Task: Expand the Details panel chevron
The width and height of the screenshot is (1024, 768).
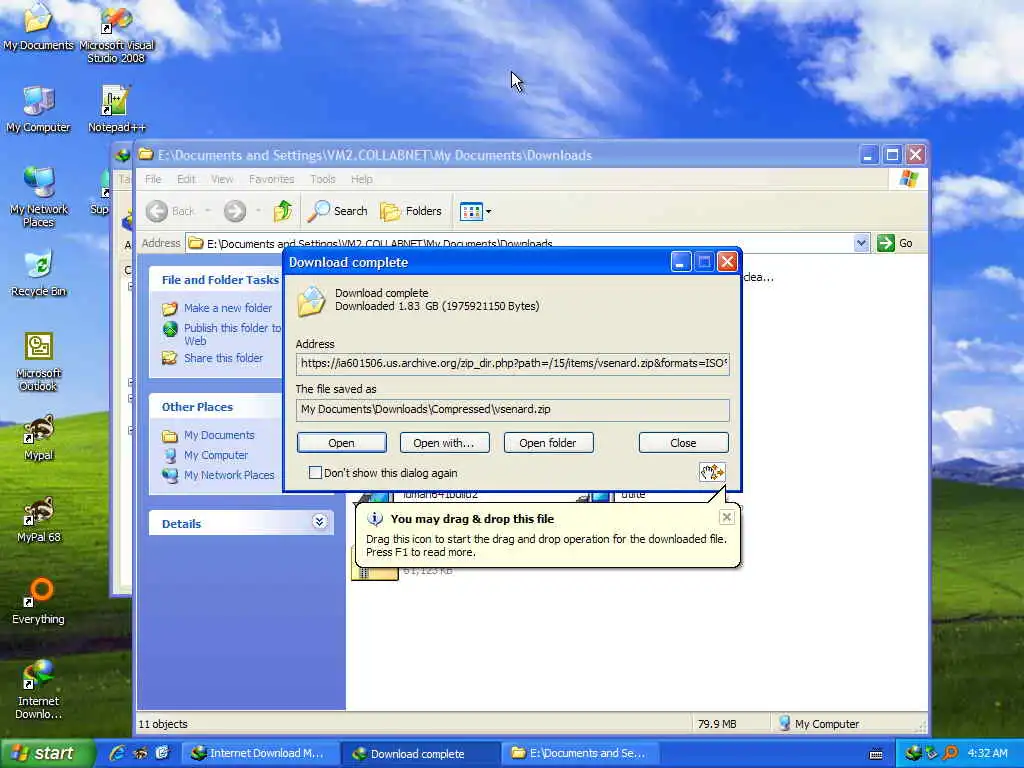Action: [319, 522]
